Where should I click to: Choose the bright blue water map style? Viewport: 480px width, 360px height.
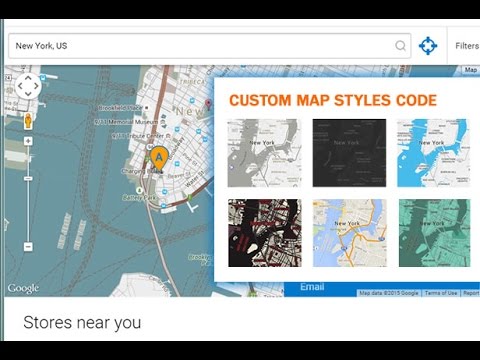tap(434, 153)
